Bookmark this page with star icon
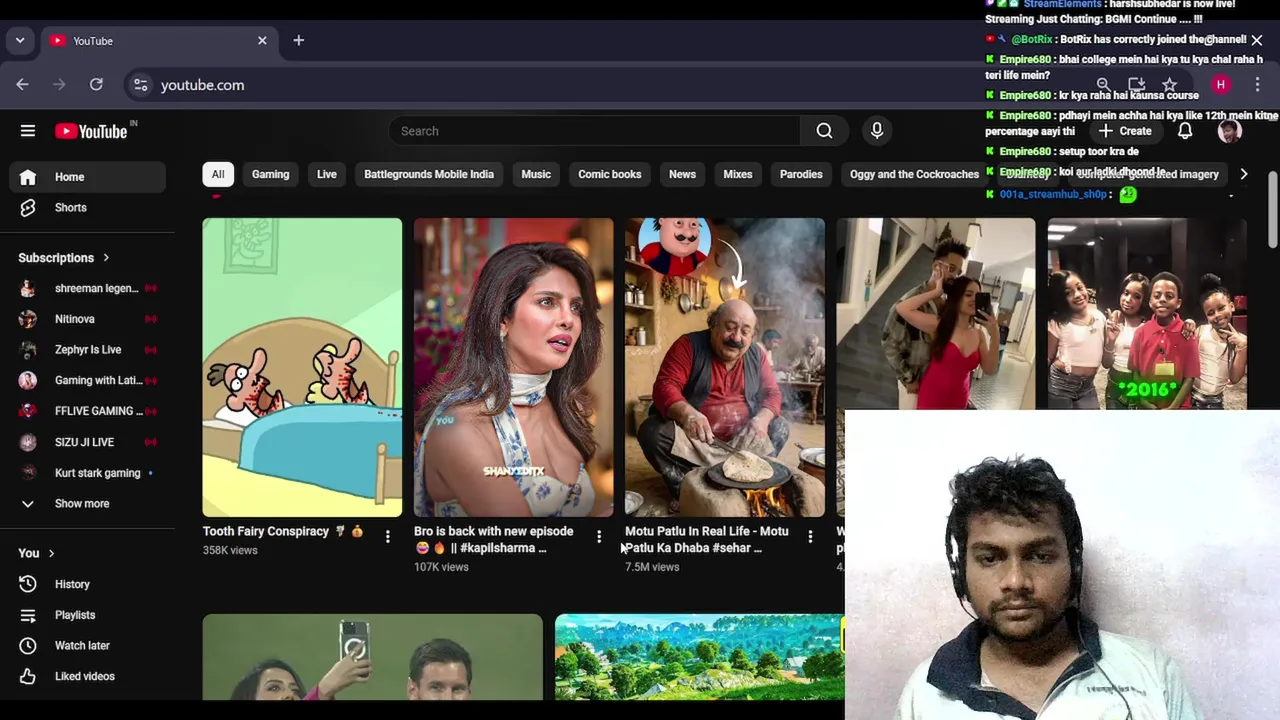This screenshot has width=1280, height=720. click(1169, 85)
